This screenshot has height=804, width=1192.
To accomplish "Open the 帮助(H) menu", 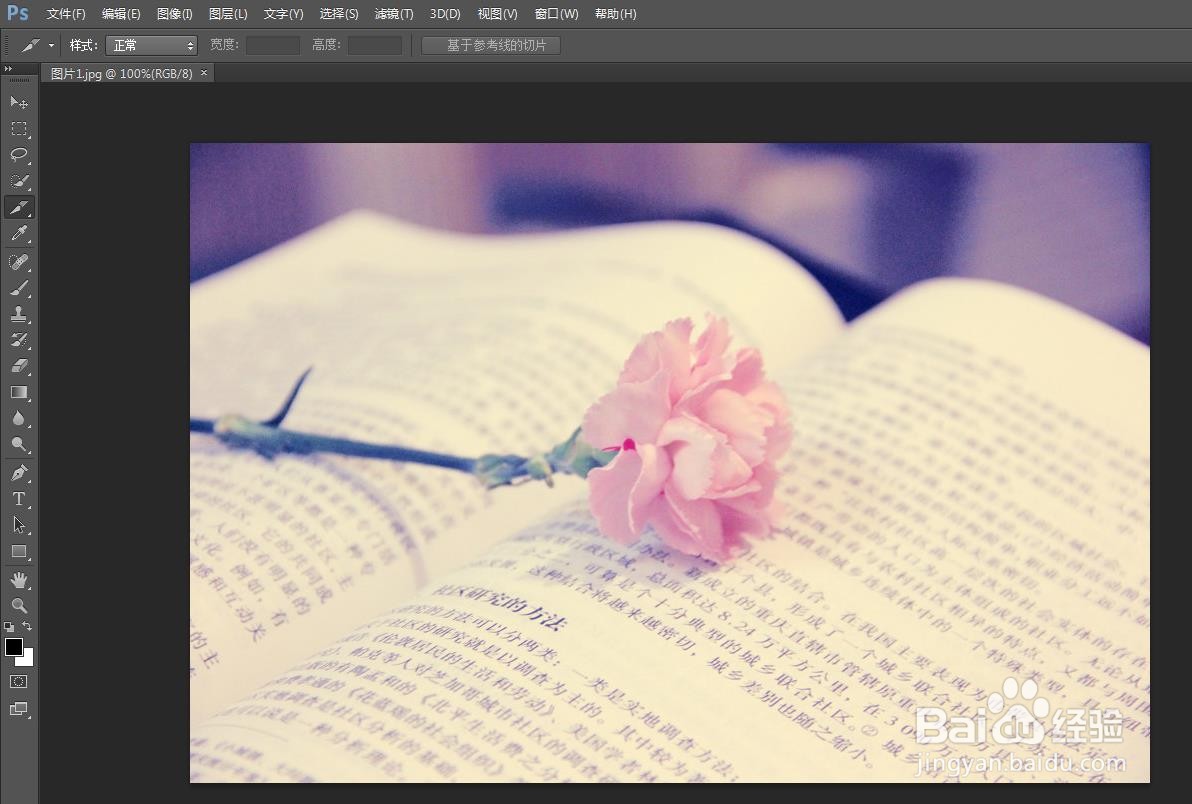I will [615, 14].
